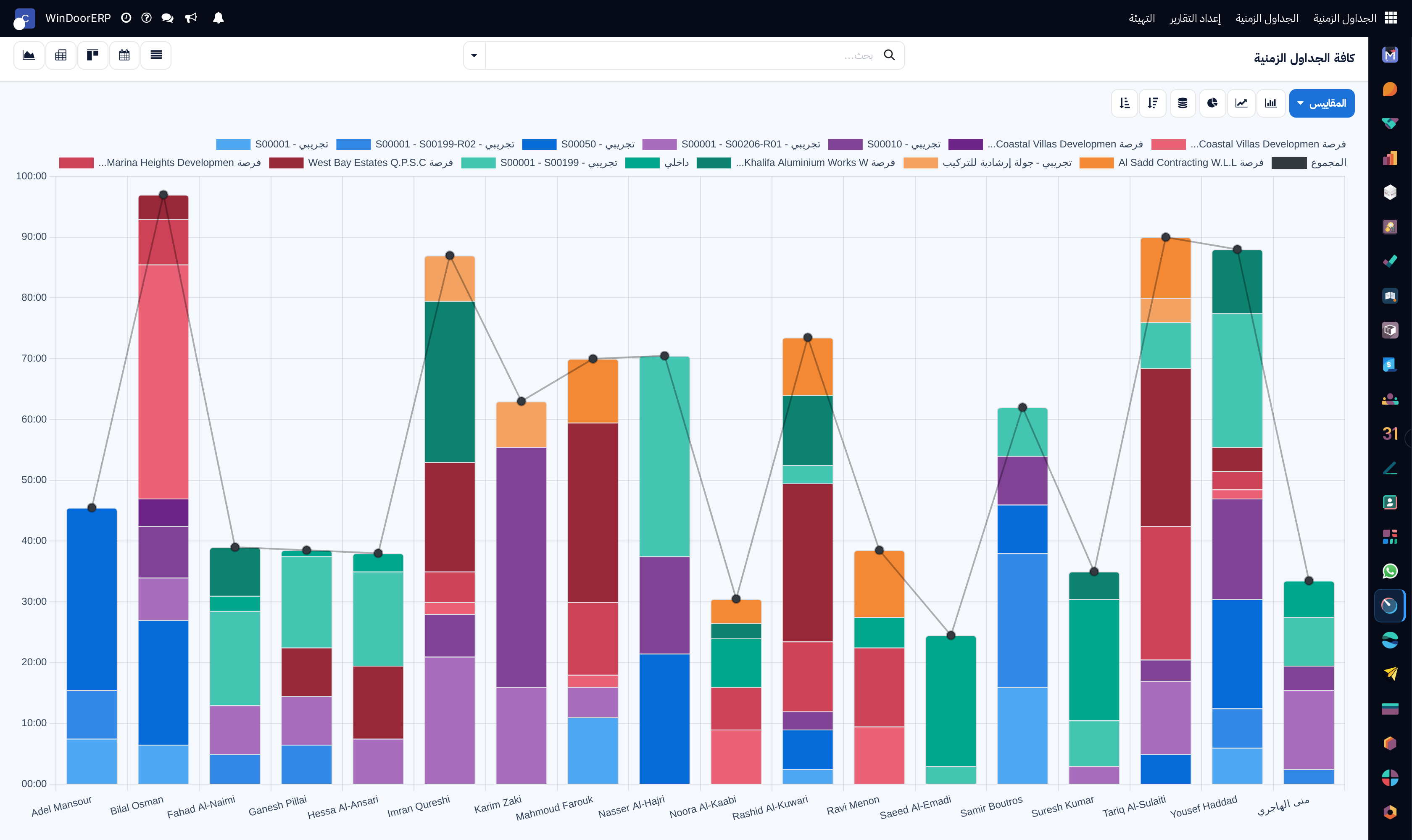Select the pie chart mode
This screenshot has height=840, width=1412.
coord(1212,103)
